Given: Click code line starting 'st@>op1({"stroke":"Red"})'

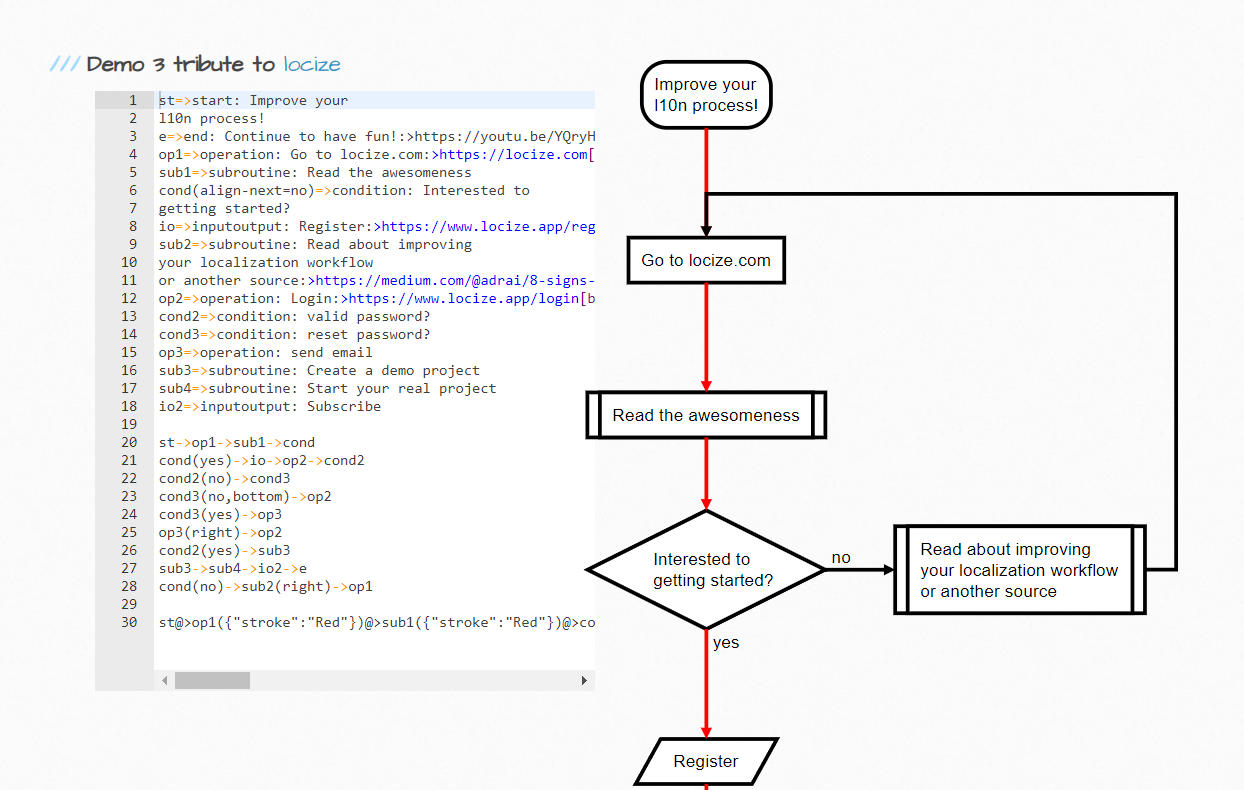Looking at the screenshot, I should pos(377,622).
